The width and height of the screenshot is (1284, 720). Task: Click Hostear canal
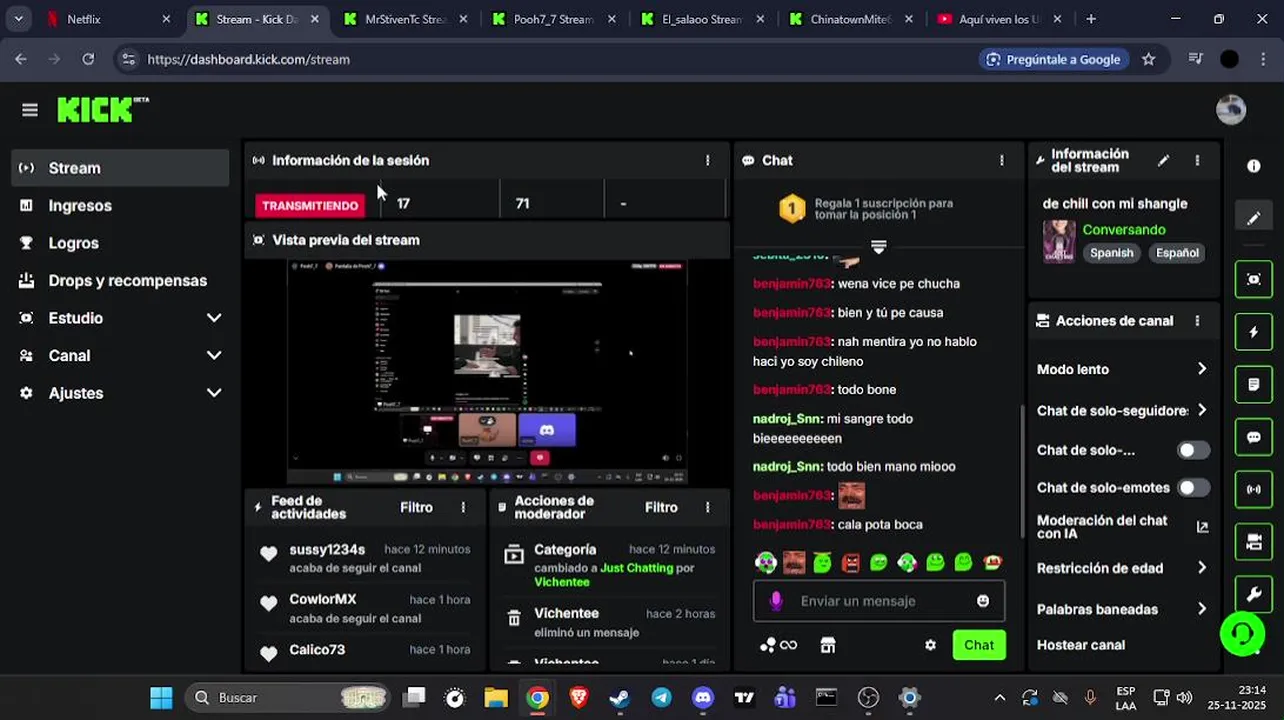(x=1081, y=645)
